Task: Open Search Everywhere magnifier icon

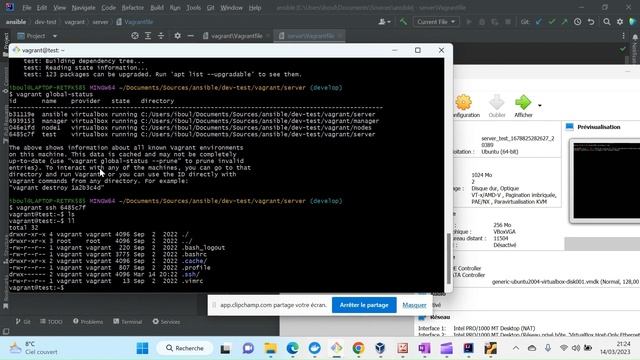Action: [607, 22]
